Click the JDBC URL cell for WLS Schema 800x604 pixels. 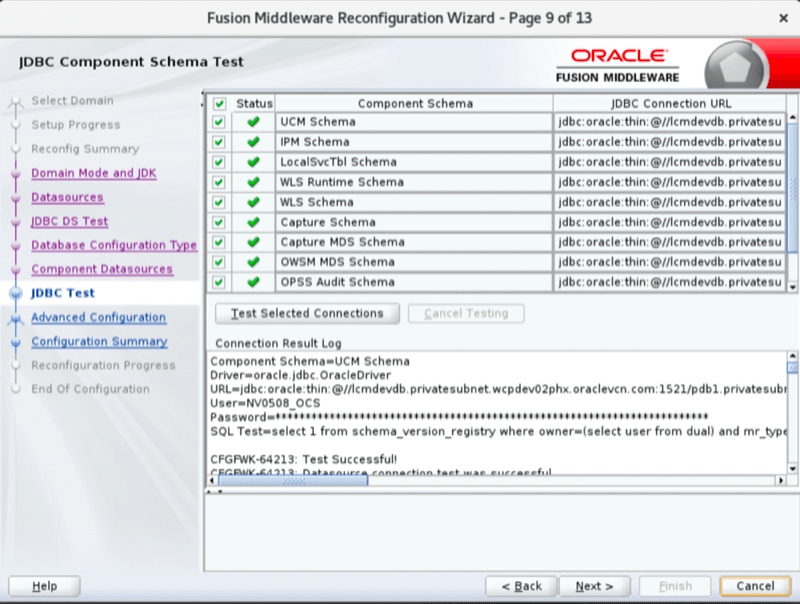(x=669, y=202)
